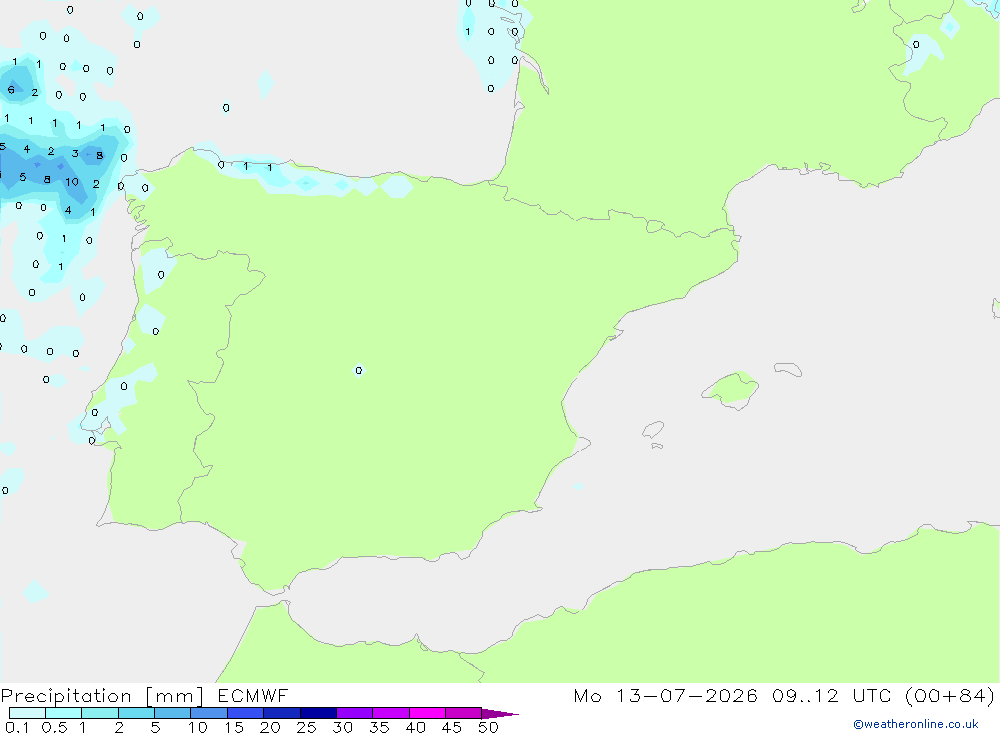Click the legend scale label 15
The image size is (1000, 733).
point(234,727)
